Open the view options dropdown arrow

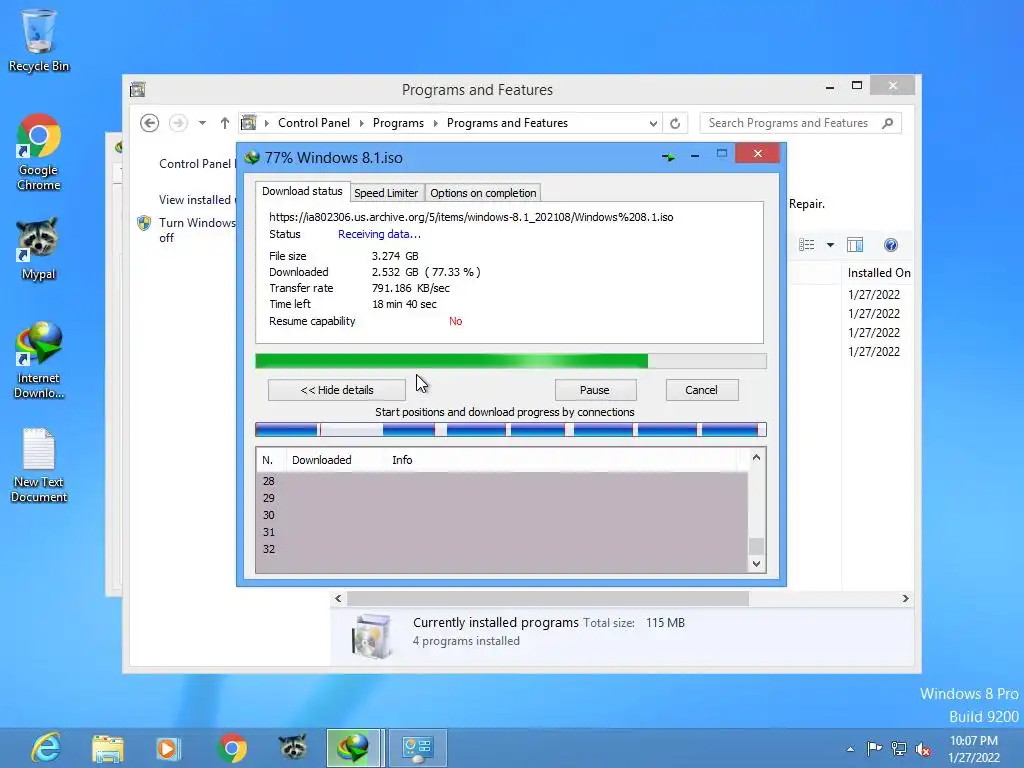831,246
